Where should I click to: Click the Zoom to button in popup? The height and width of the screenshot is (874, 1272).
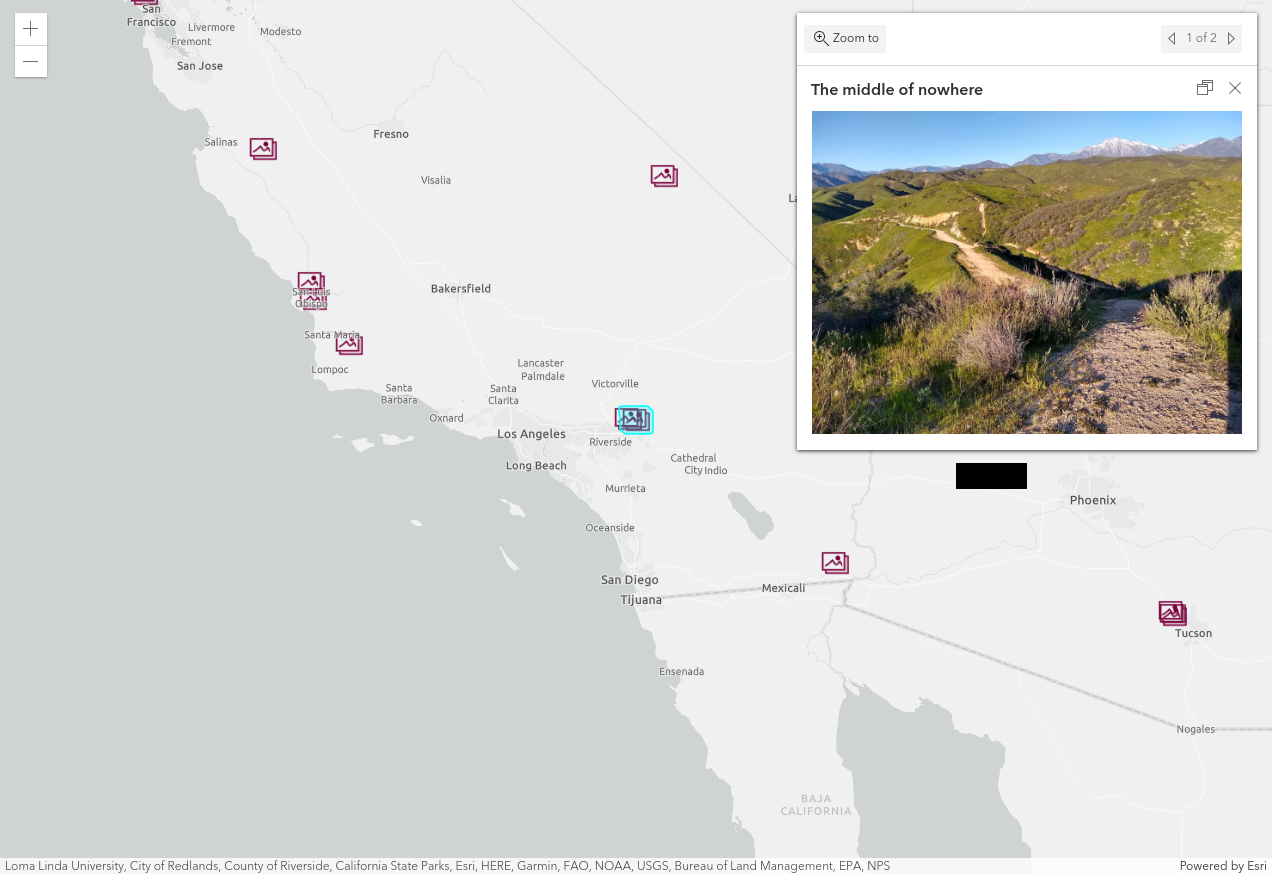(846, 39)
